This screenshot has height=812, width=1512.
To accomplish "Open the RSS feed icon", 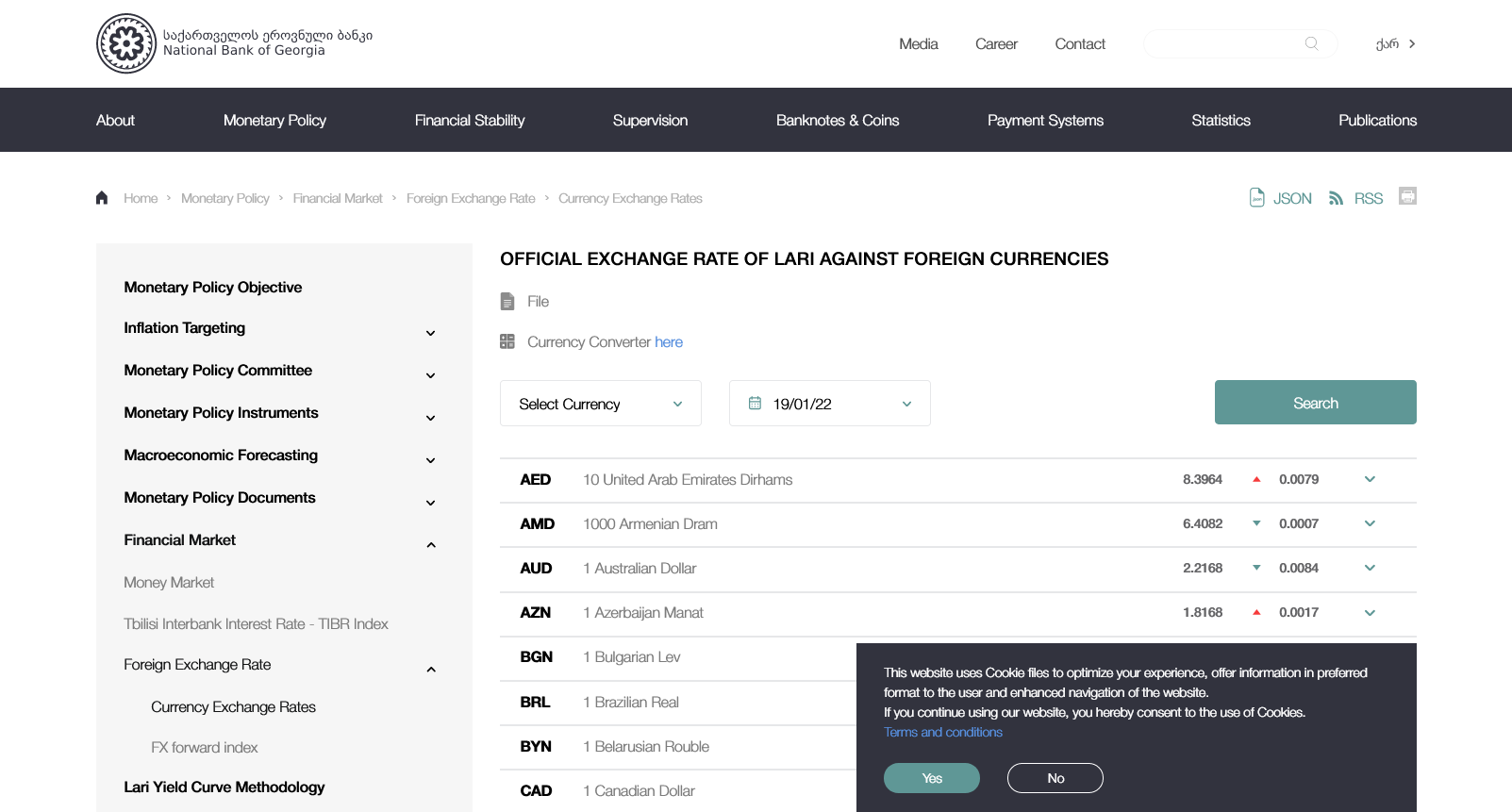I will 1336,198.
